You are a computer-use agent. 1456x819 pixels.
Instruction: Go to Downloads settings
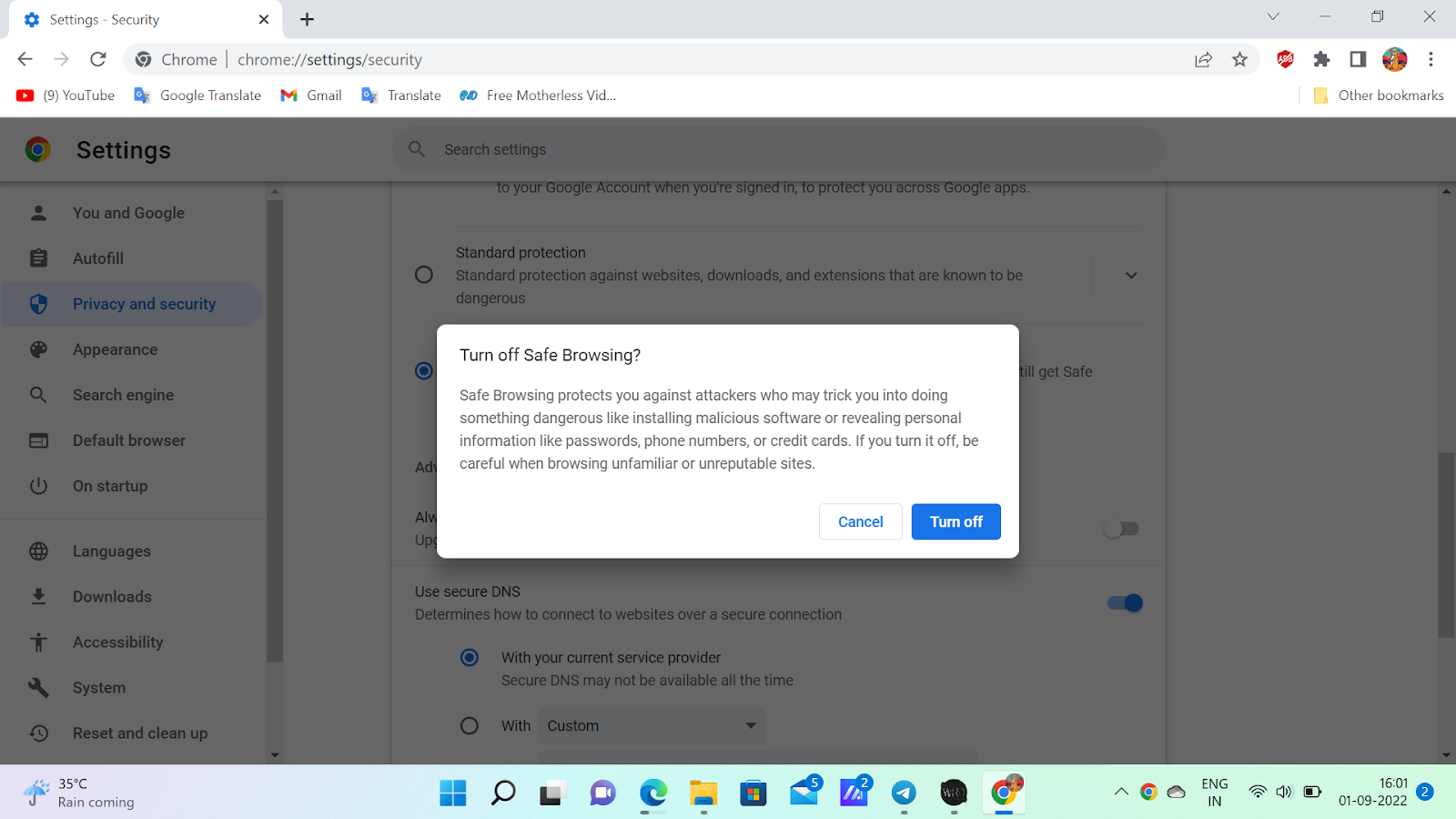[132, 597]
